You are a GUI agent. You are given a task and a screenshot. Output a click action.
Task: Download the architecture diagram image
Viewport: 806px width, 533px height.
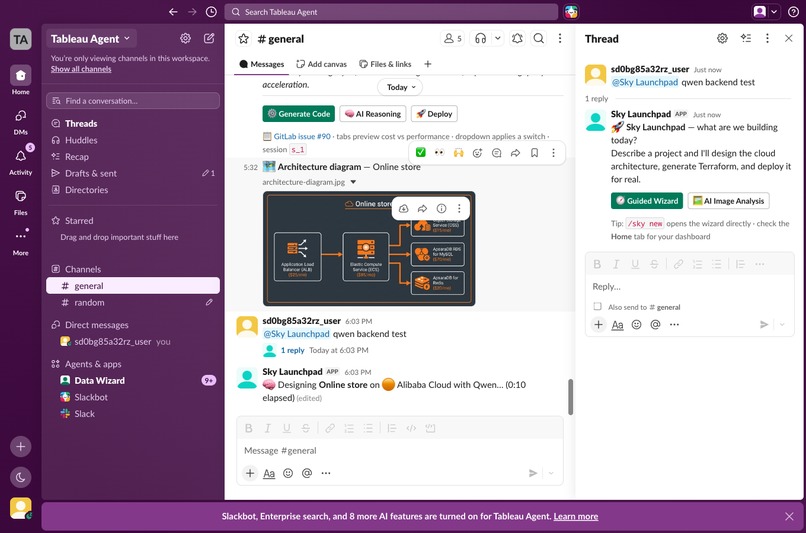[x=404, y=208]
